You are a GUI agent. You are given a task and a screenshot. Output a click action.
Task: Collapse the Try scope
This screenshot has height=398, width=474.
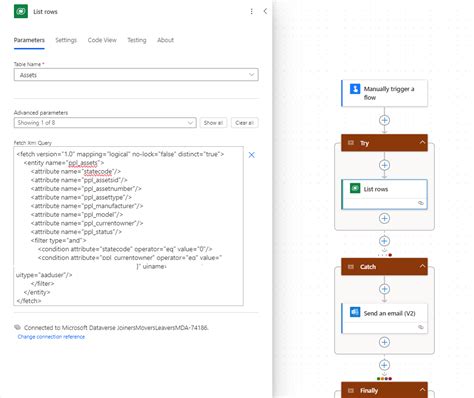422,143
